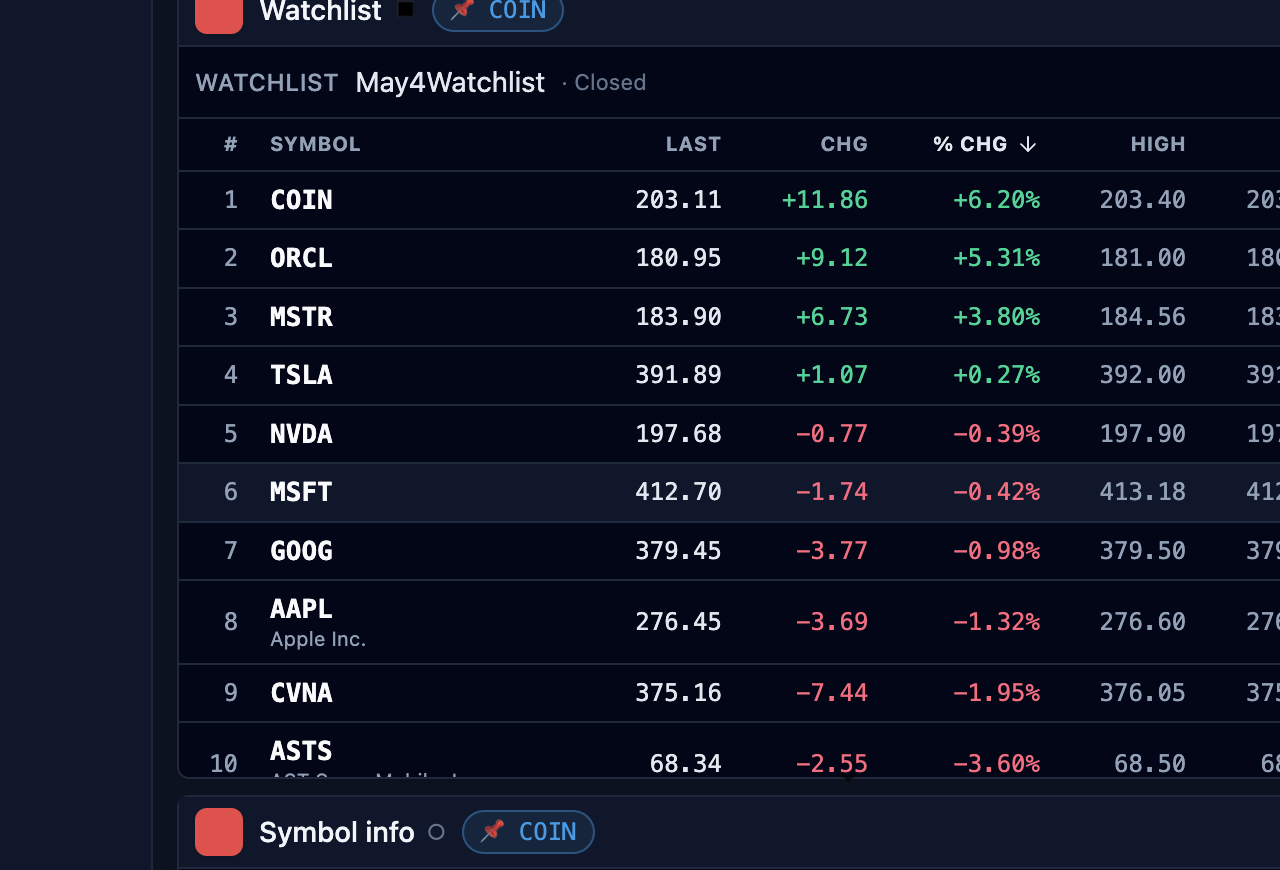The width and height of the screenshot is (1280, 870).
Task: Select the NVDA row symbol
Action: point(301,434)
